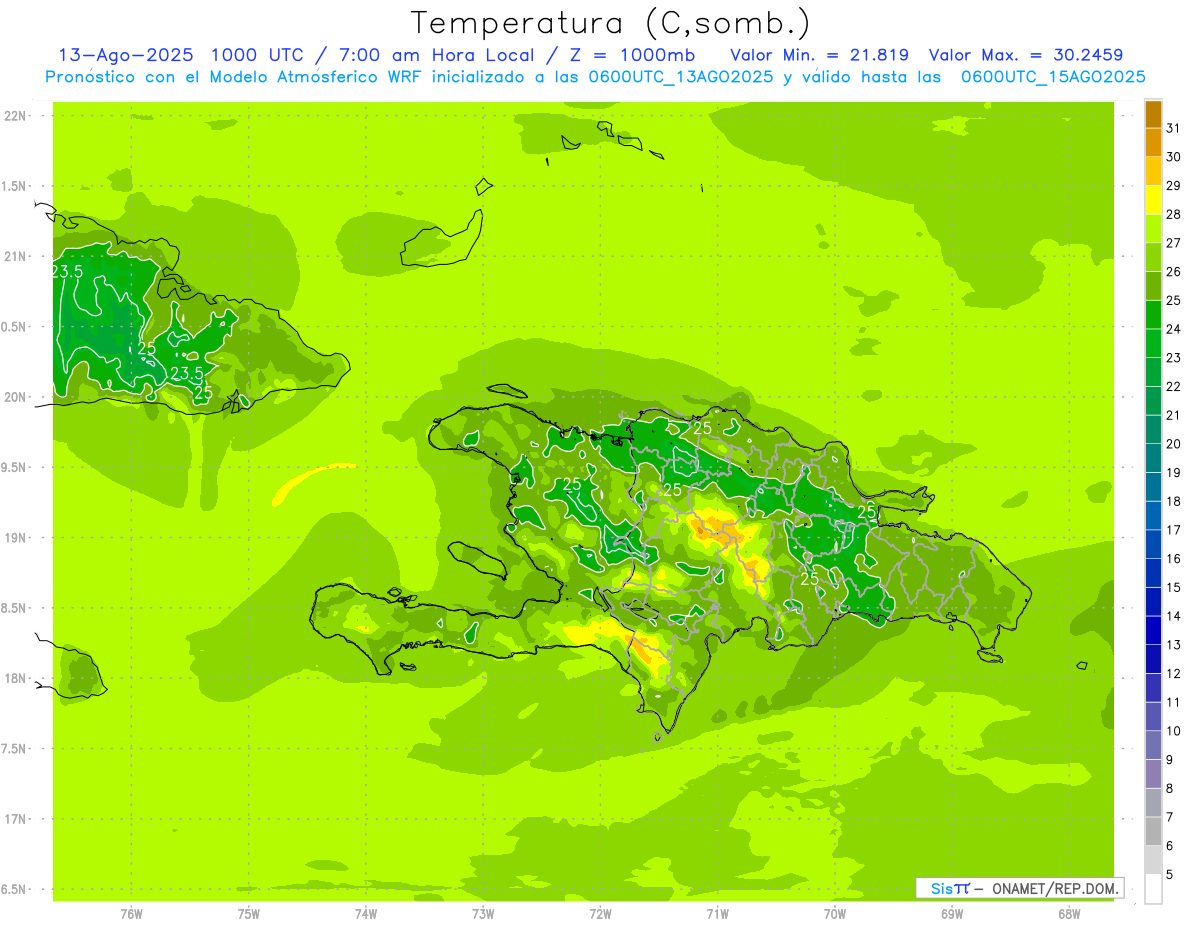Viewport: 1200px width, 927px height.
Task: Click "7:00 am Hora Local" text
Action: 434,55
